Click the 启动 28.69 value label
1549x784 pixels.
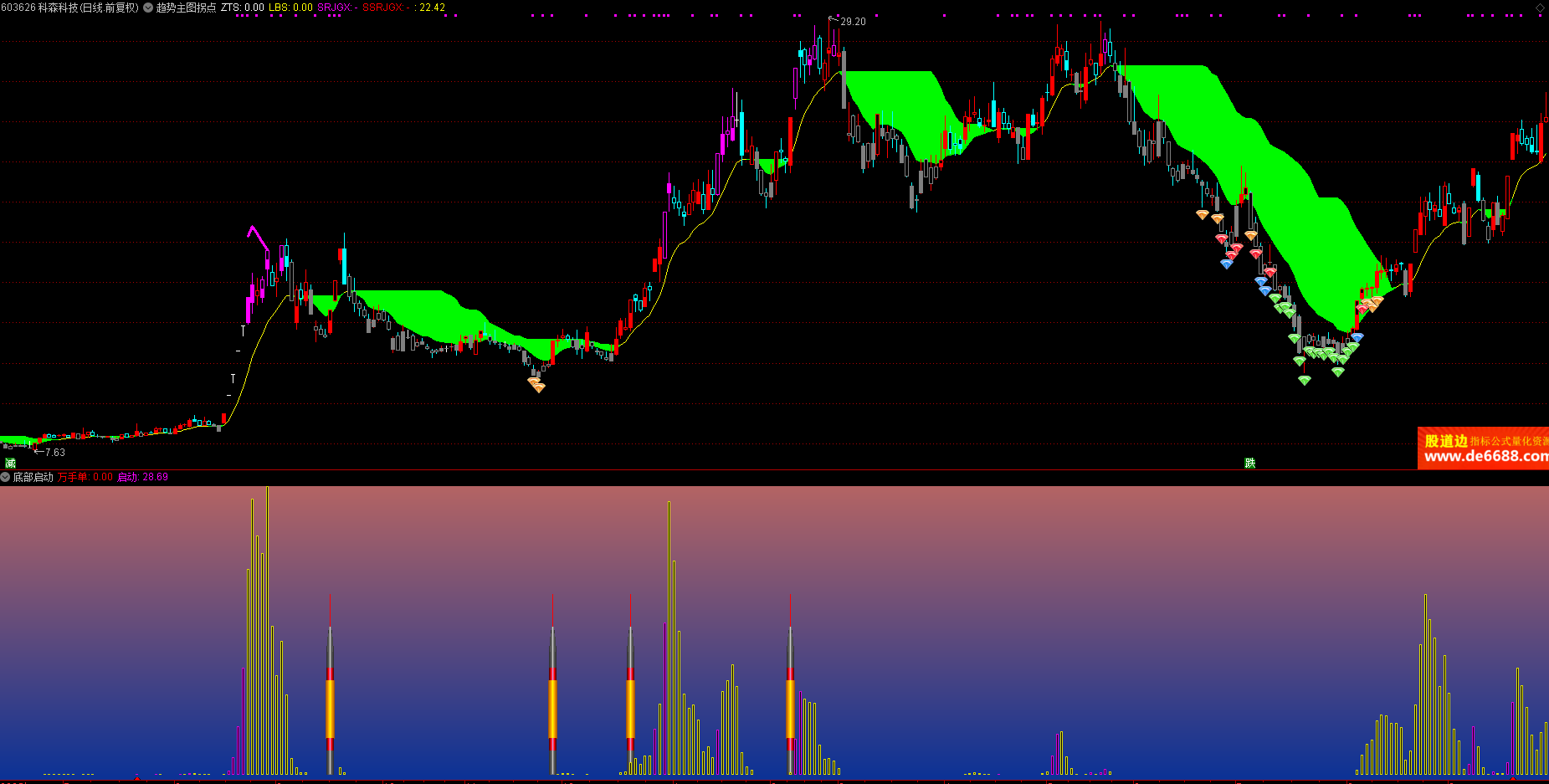[x=142, y=477]
